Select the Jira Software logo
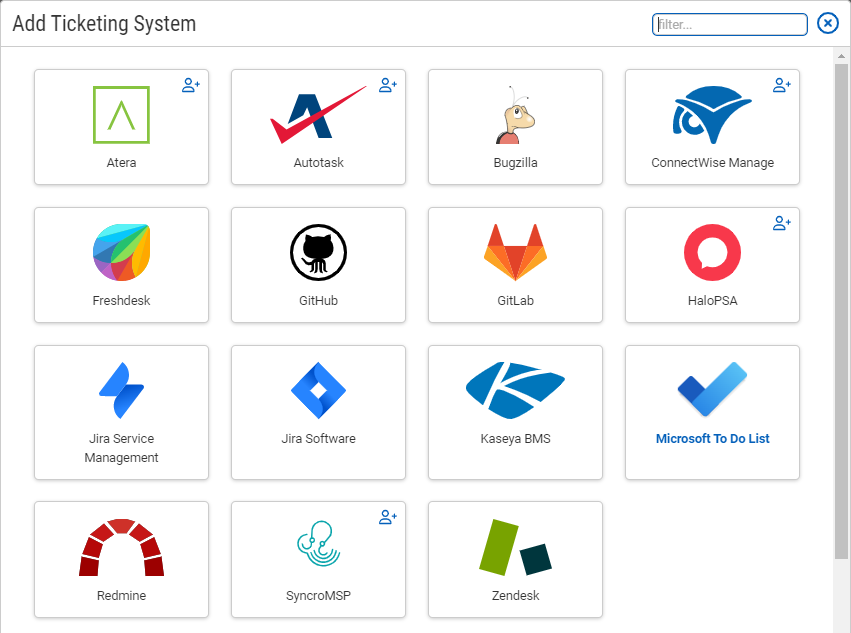This screenshot has width=851, height=633. [x=318, y=390]
